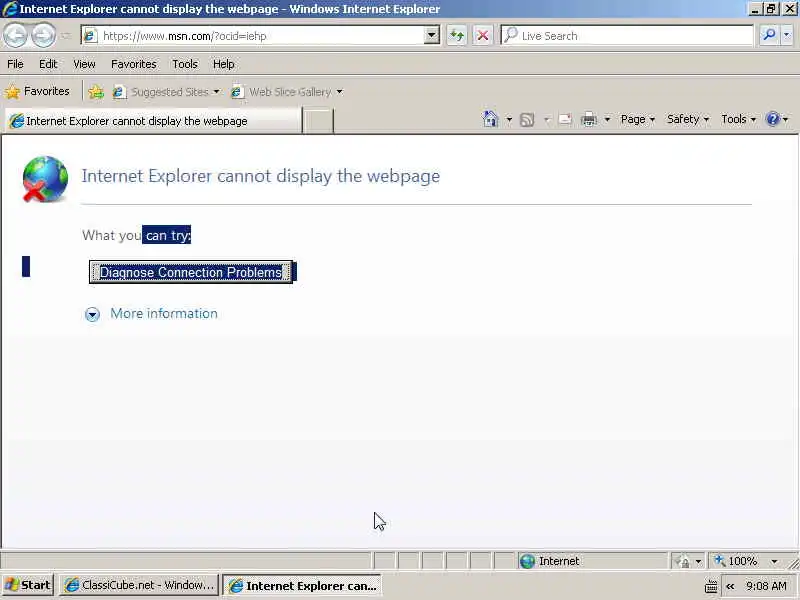Image resolution: width=800 pixels, height=600 pixels.
Task: Click the globe with red X error icon
Action: click(x=45, y=179)
